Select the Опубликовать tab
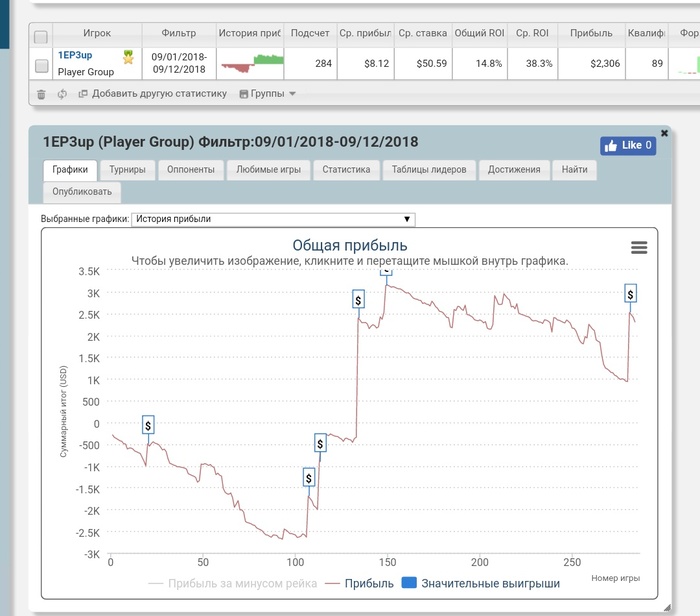The image size is (700, 616). tap(82, 192)
